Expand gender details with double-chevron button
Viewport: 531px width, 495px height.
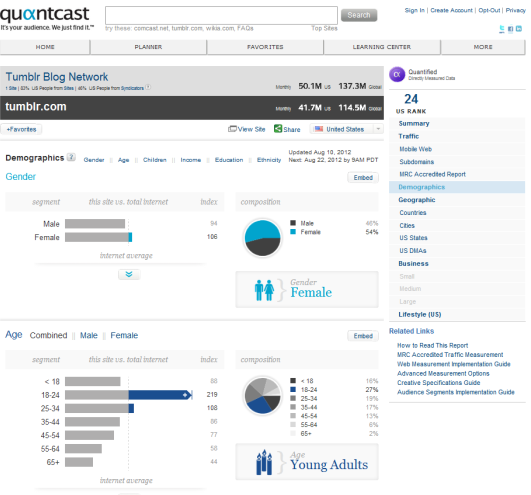coord(129,274)
